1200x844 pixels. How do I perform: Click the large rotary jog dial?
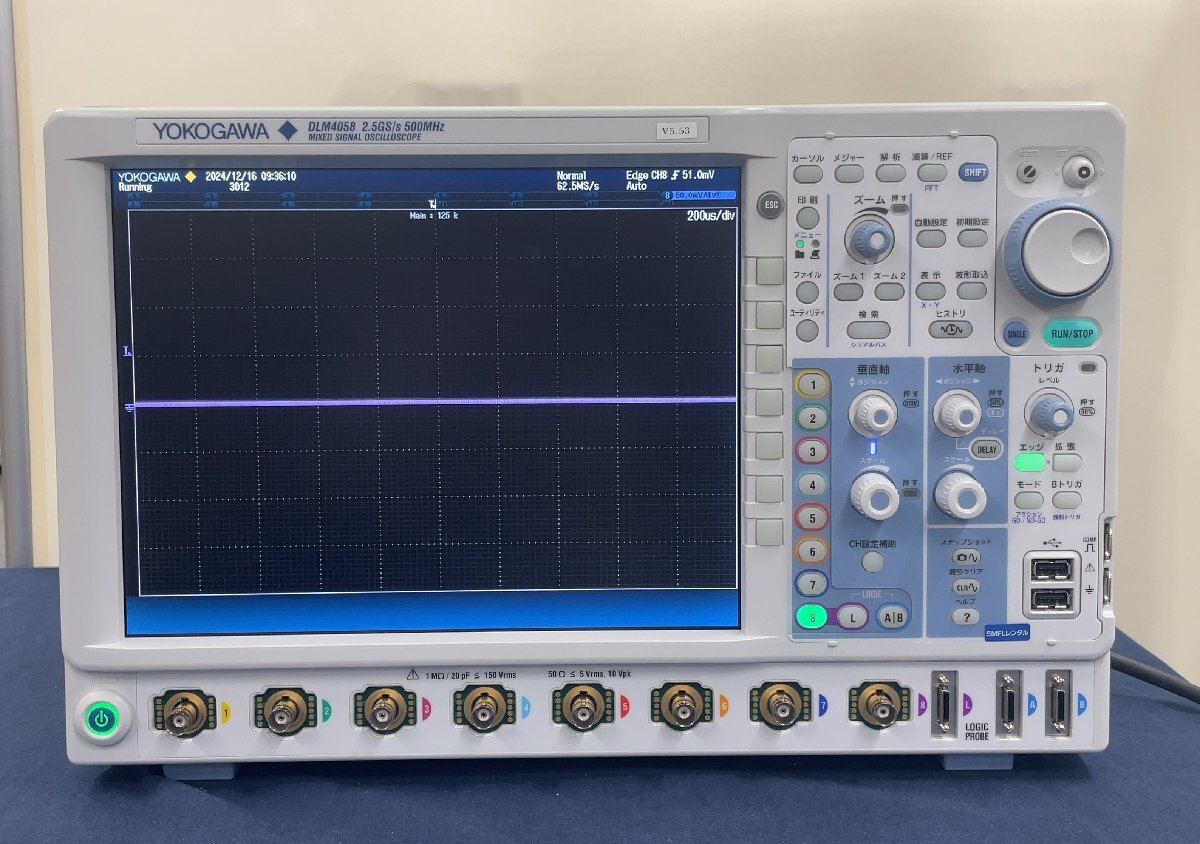(x=1061, y=252)
